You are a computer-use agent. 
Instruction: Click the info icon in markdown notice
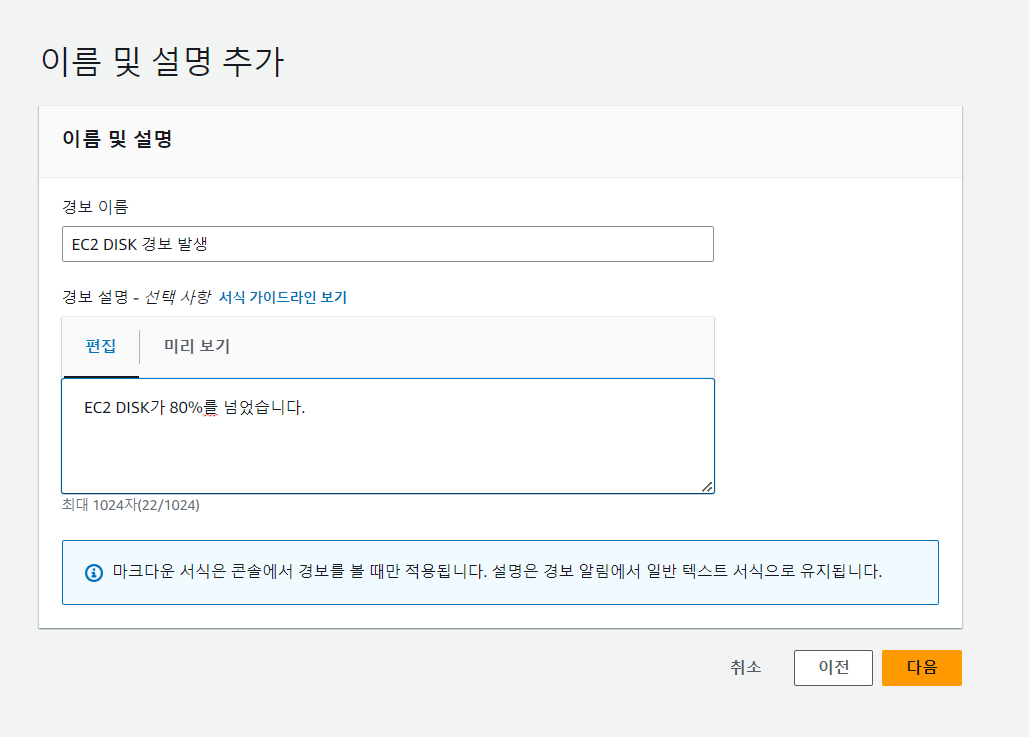(x=94, y=573)
